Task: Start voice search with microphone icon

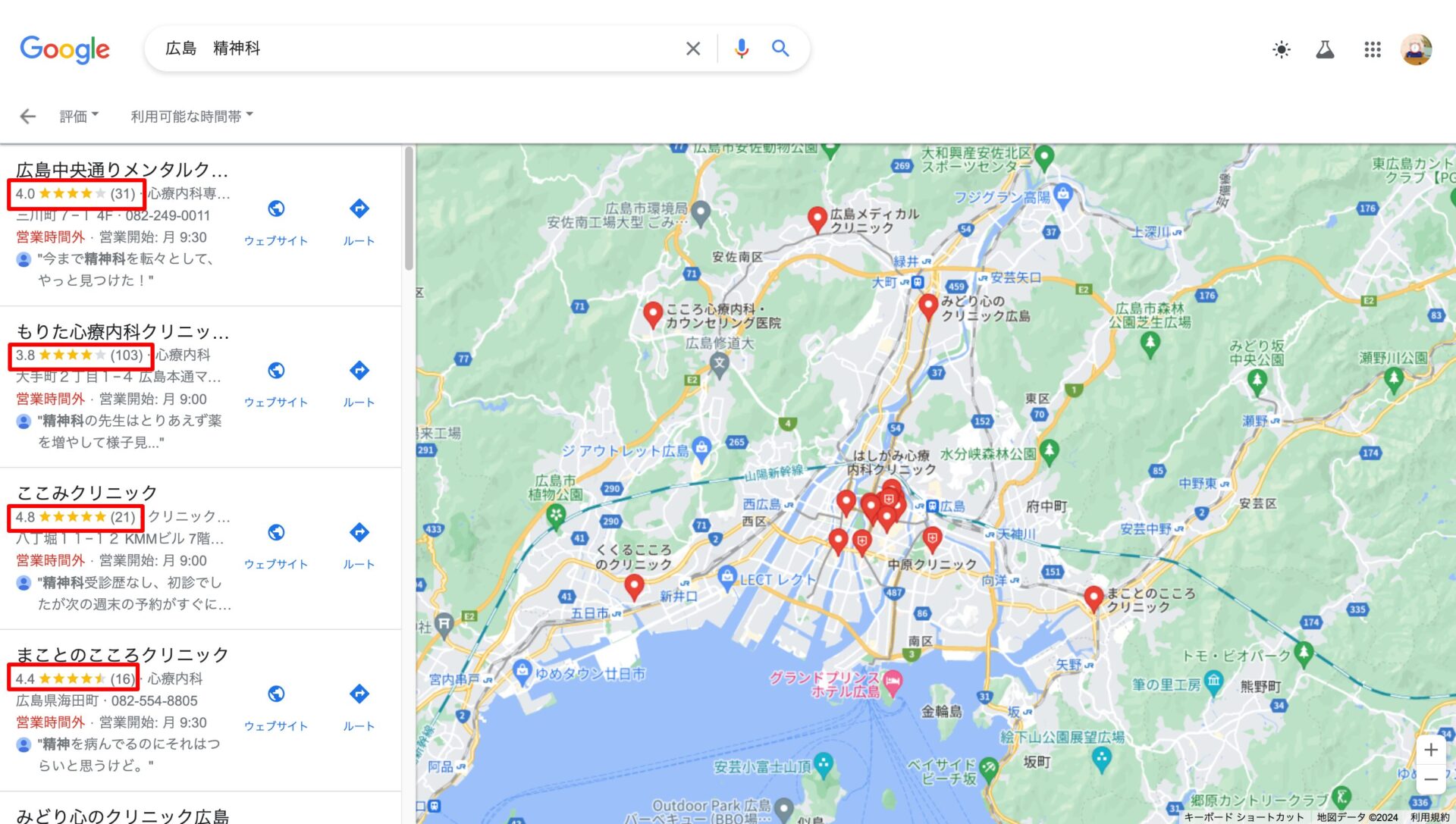Action: [x=741, y=49]
